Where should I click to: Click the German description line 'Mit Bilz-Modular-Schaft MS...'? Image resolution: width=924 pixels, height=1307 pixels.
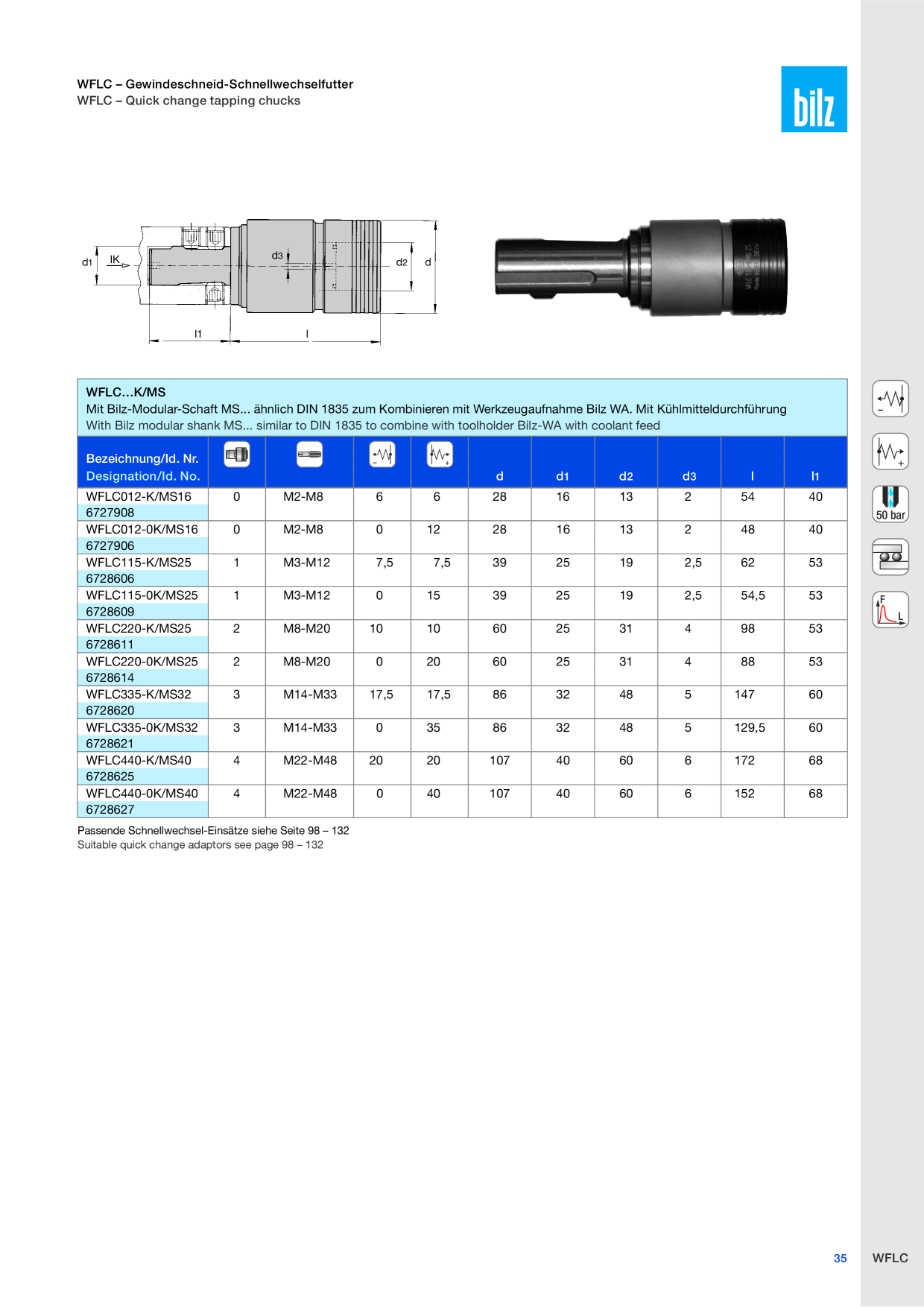point(436,409)
